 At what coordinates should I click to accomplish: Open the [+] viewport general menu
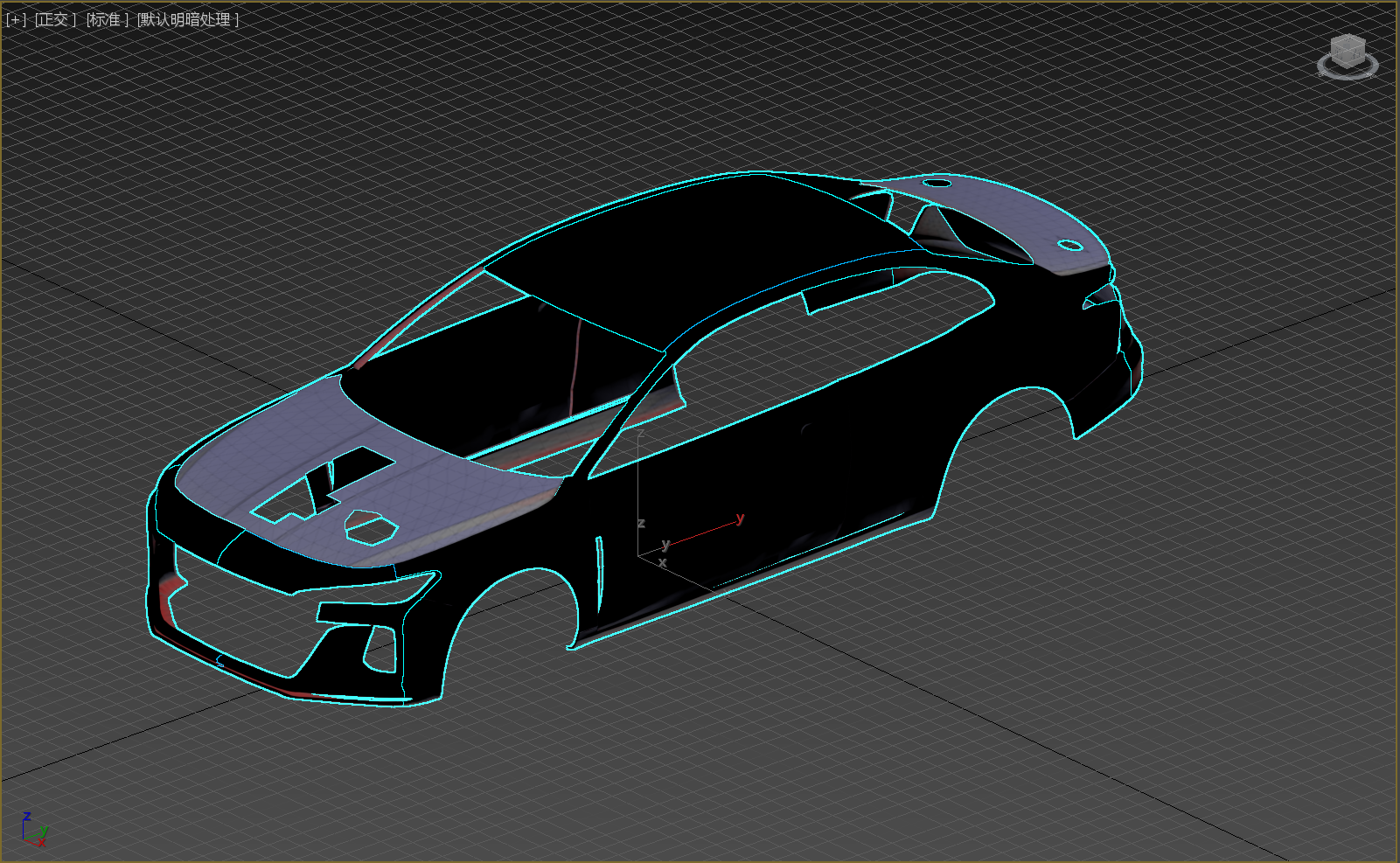coord(17,19)
